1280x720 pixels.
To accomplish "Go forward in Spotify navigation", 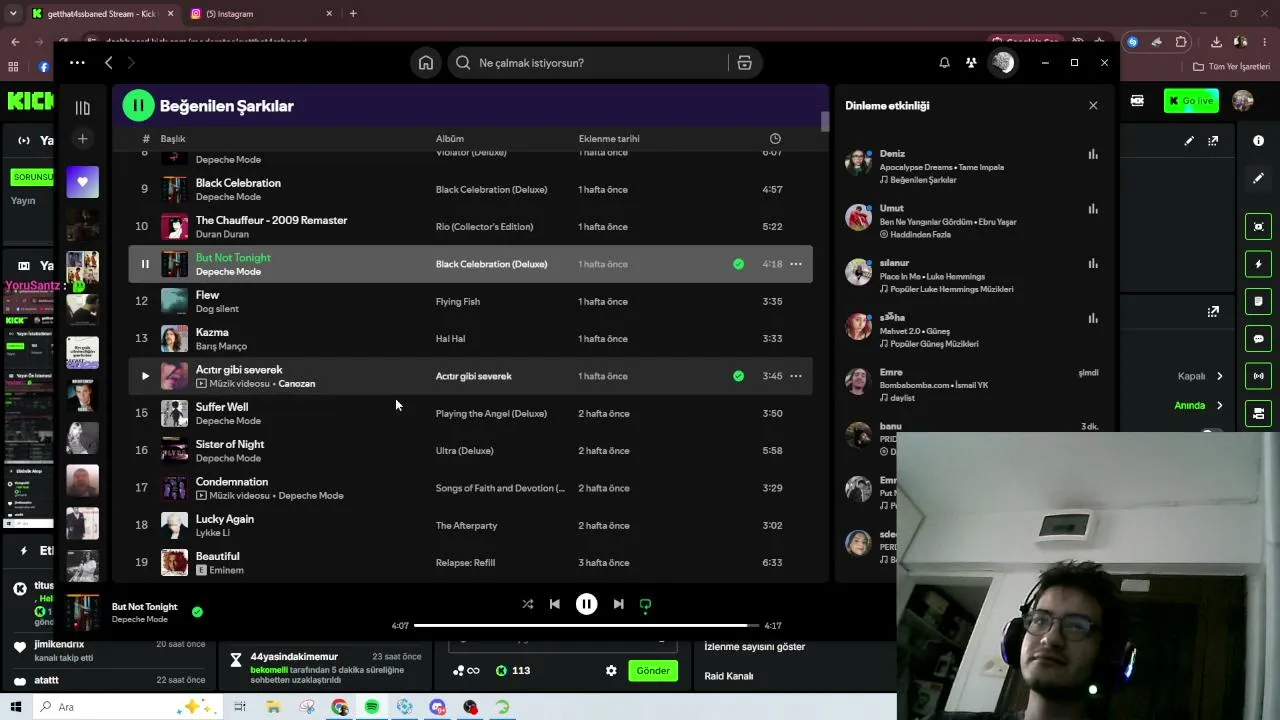I will [x=131, y=63].
